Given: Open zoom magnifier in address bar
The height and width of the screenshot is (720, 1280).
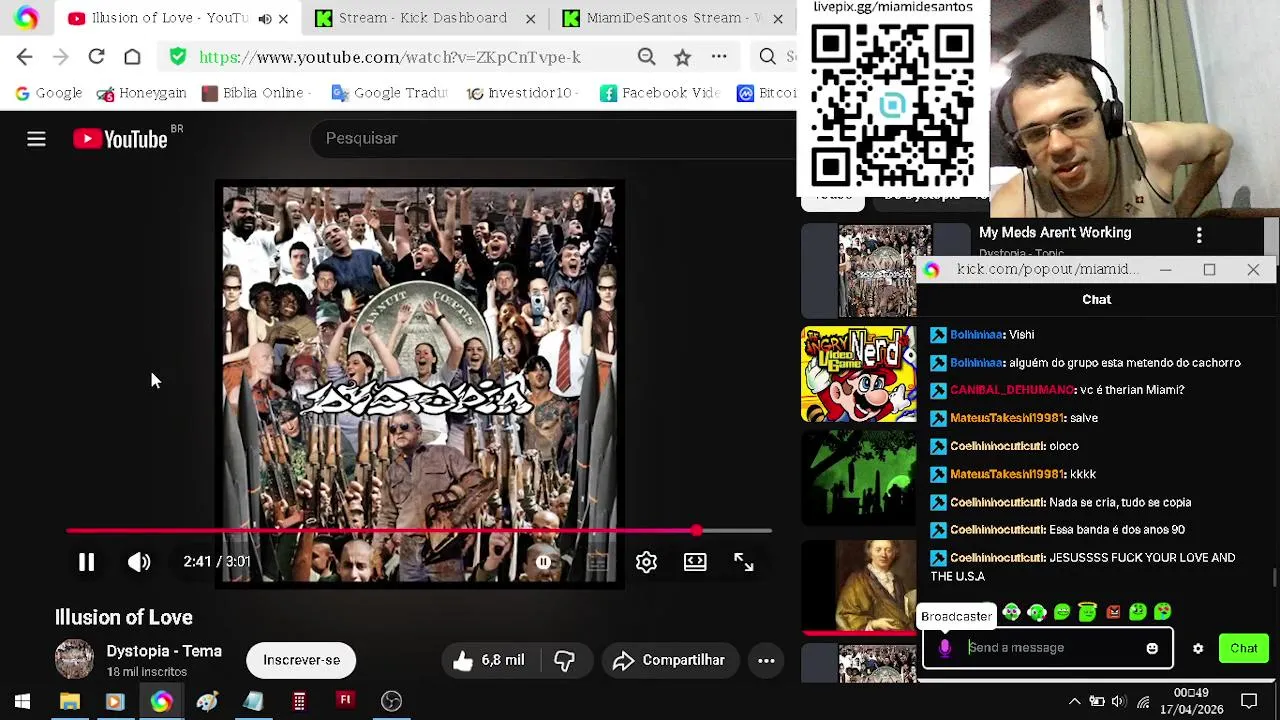Looking at the screenshot, I should [x=647, y=57].
